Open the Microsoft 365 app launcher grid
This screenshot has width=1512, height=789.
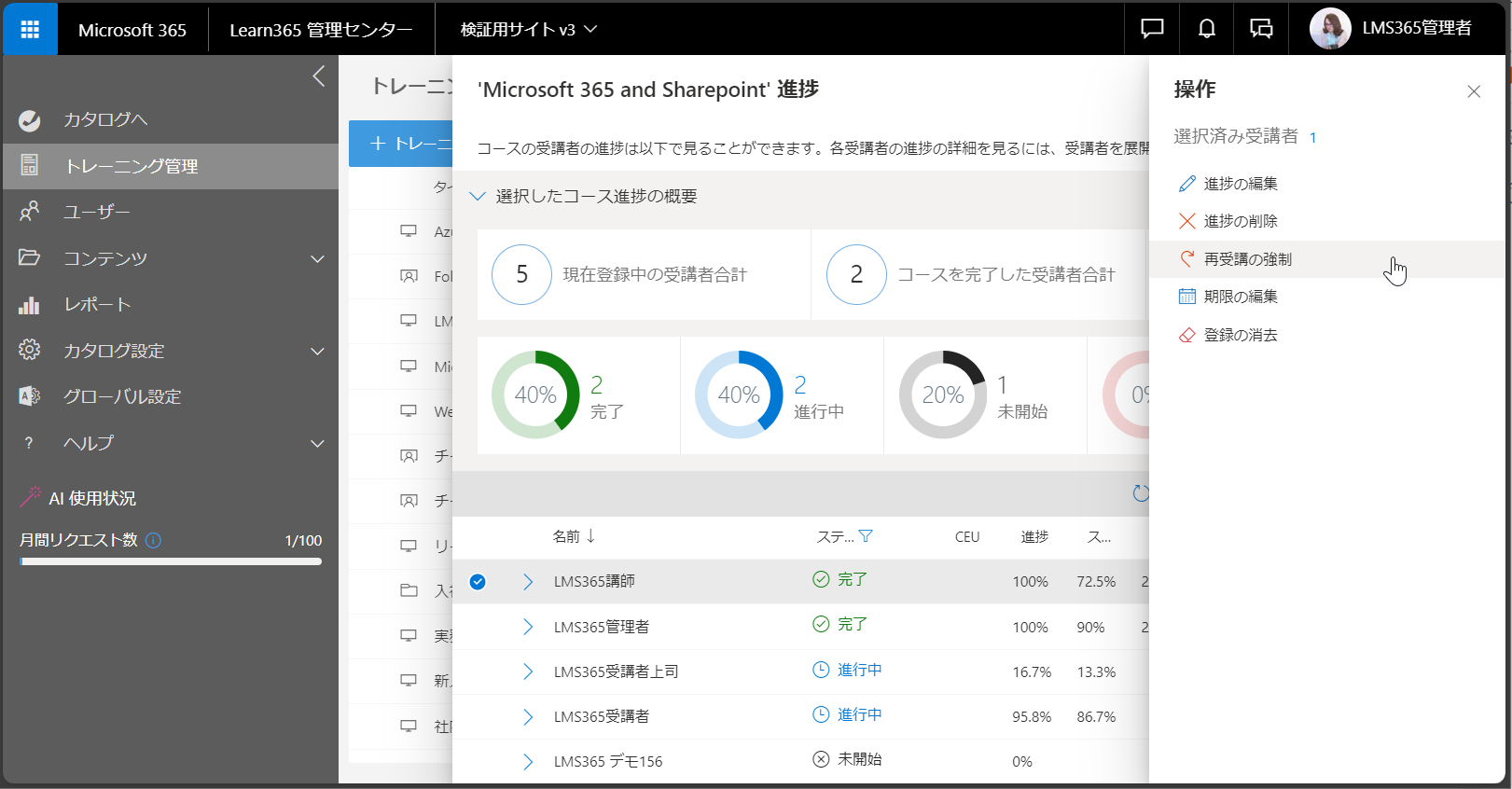tap(30, 29)
